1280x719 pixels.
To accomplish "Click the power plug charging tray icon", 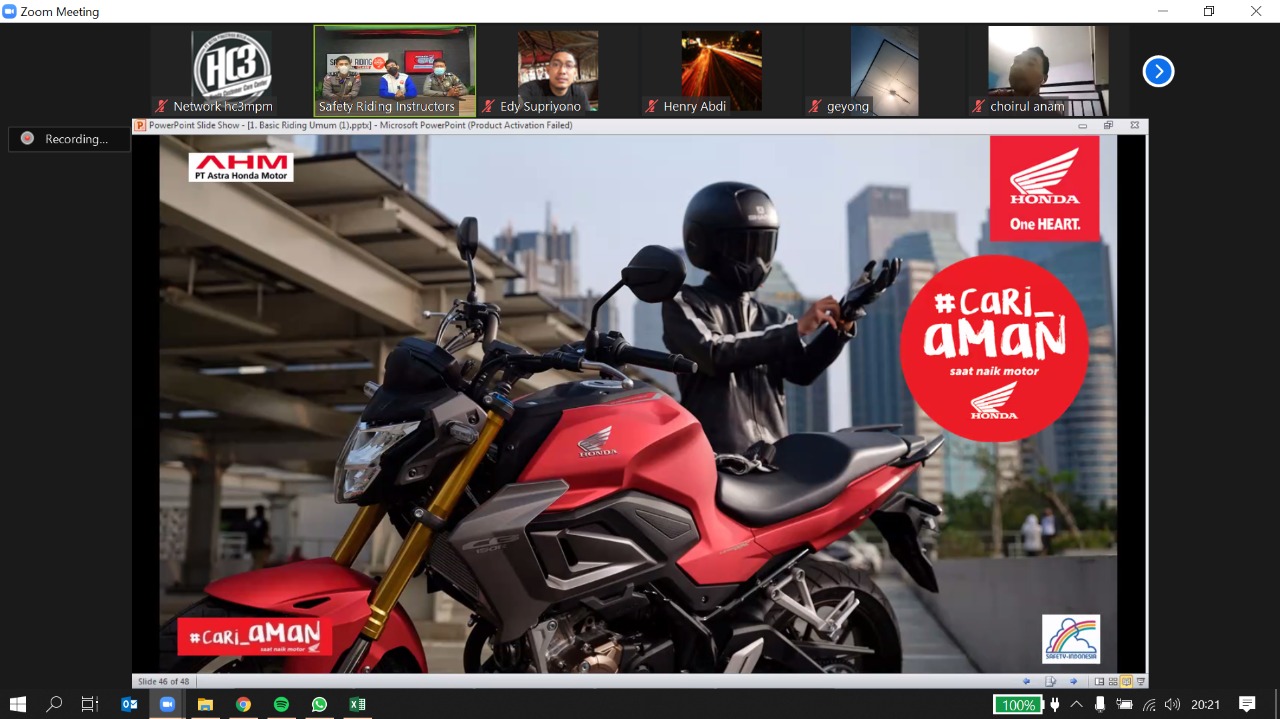I will (x=1054, y=704).
